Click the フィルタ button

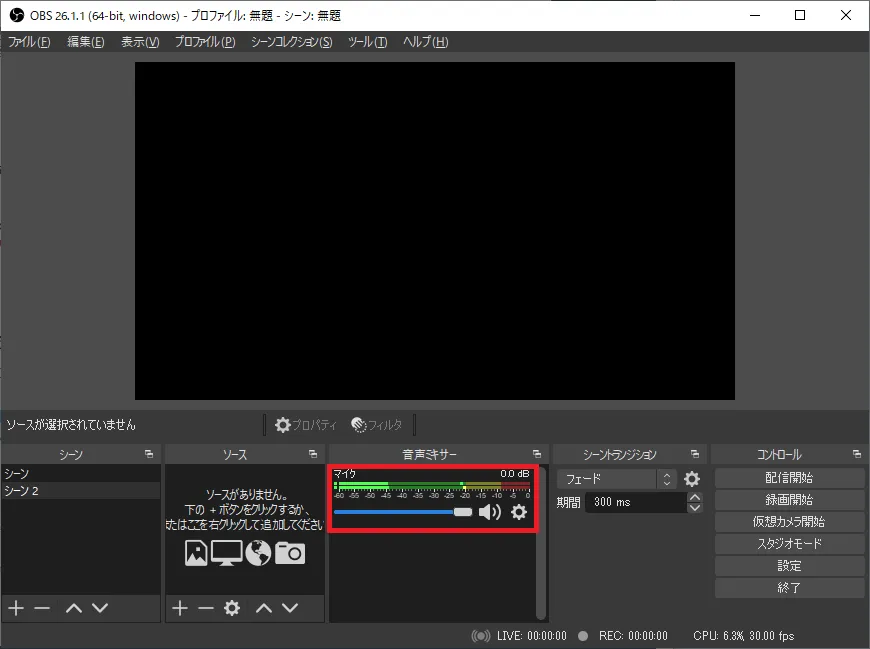tap(377, 425)
